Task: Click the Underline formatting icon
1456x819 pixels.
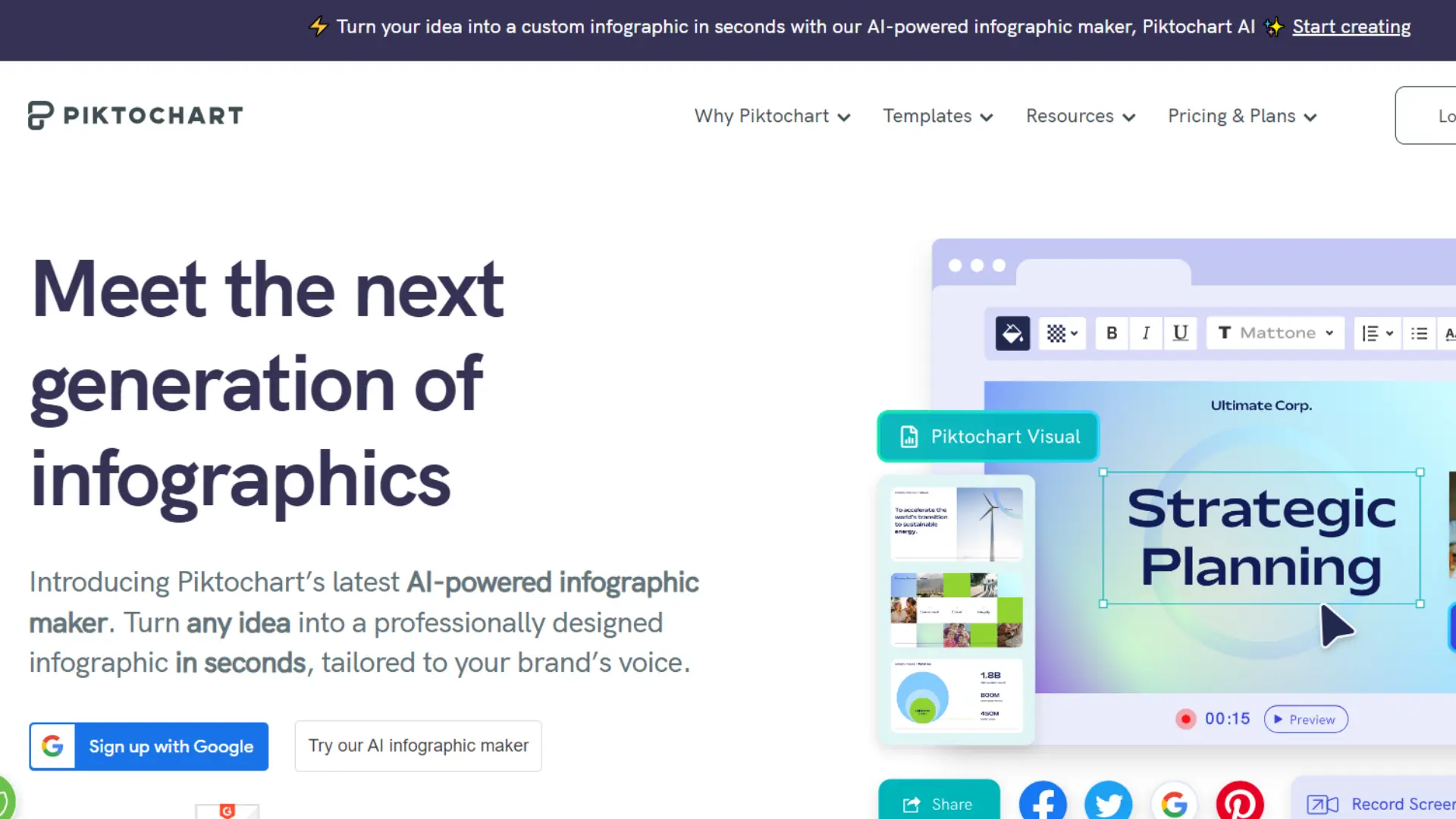Action: 1180,333
